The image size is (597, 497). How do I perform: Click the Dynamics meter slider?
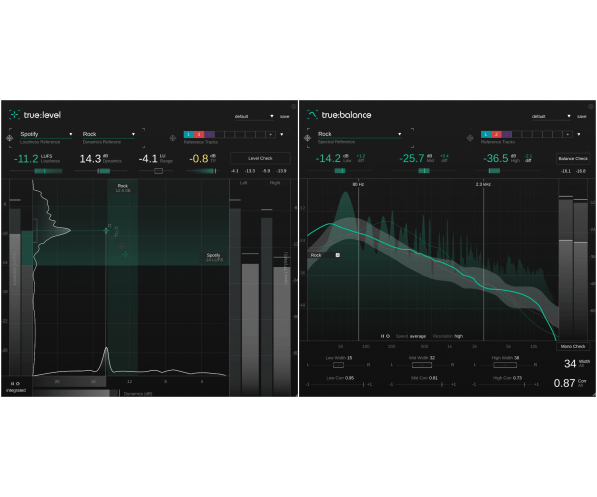coord(101,171)
